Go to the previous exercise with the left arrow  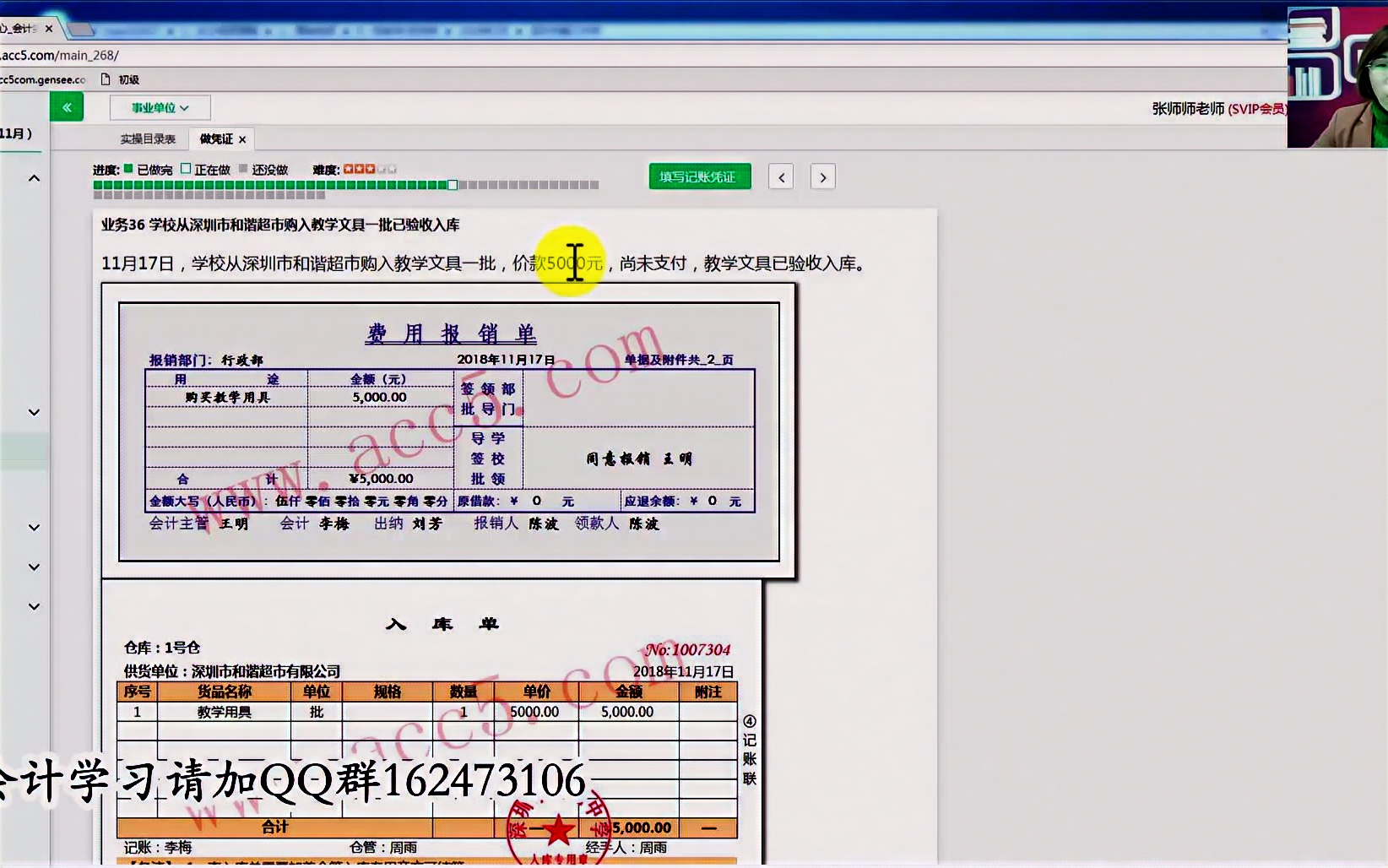(781, 177)
